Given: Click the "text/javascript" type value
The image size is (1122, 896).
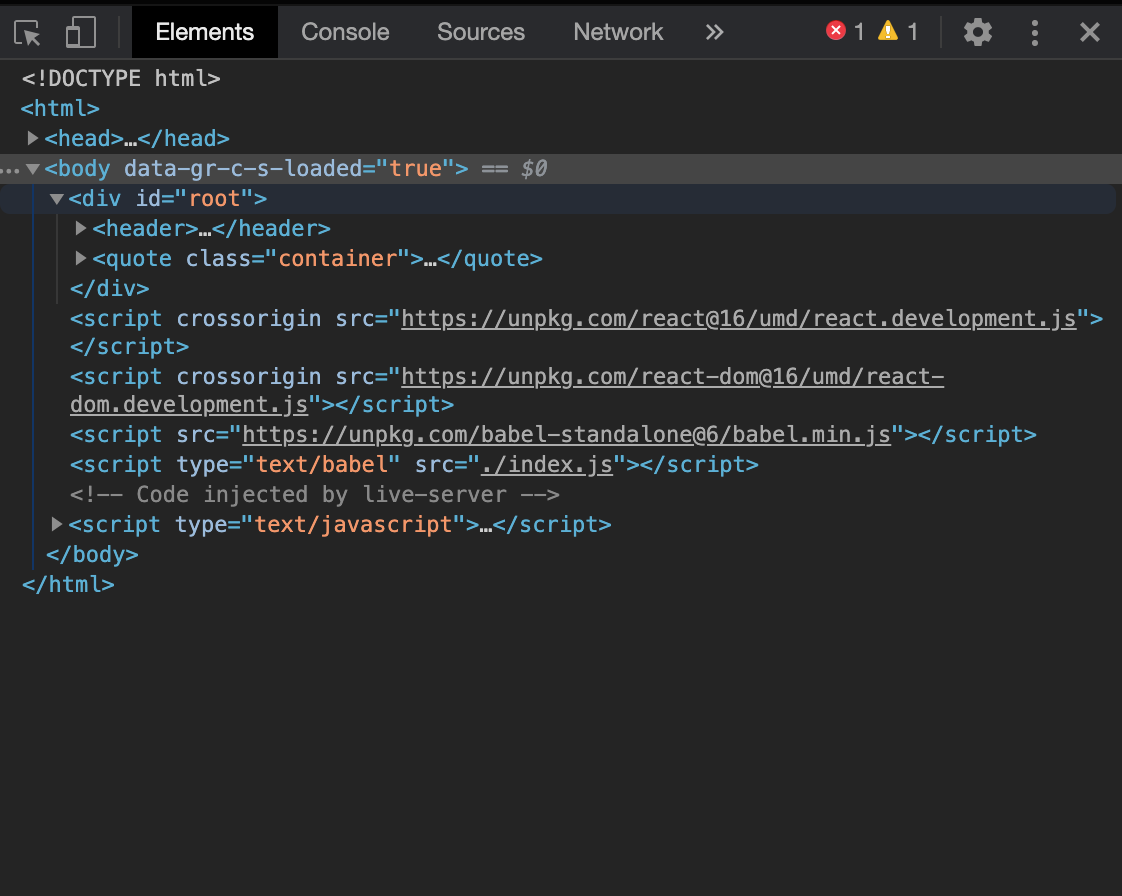Looking at the screenshot, I should (x=353, y=525).
